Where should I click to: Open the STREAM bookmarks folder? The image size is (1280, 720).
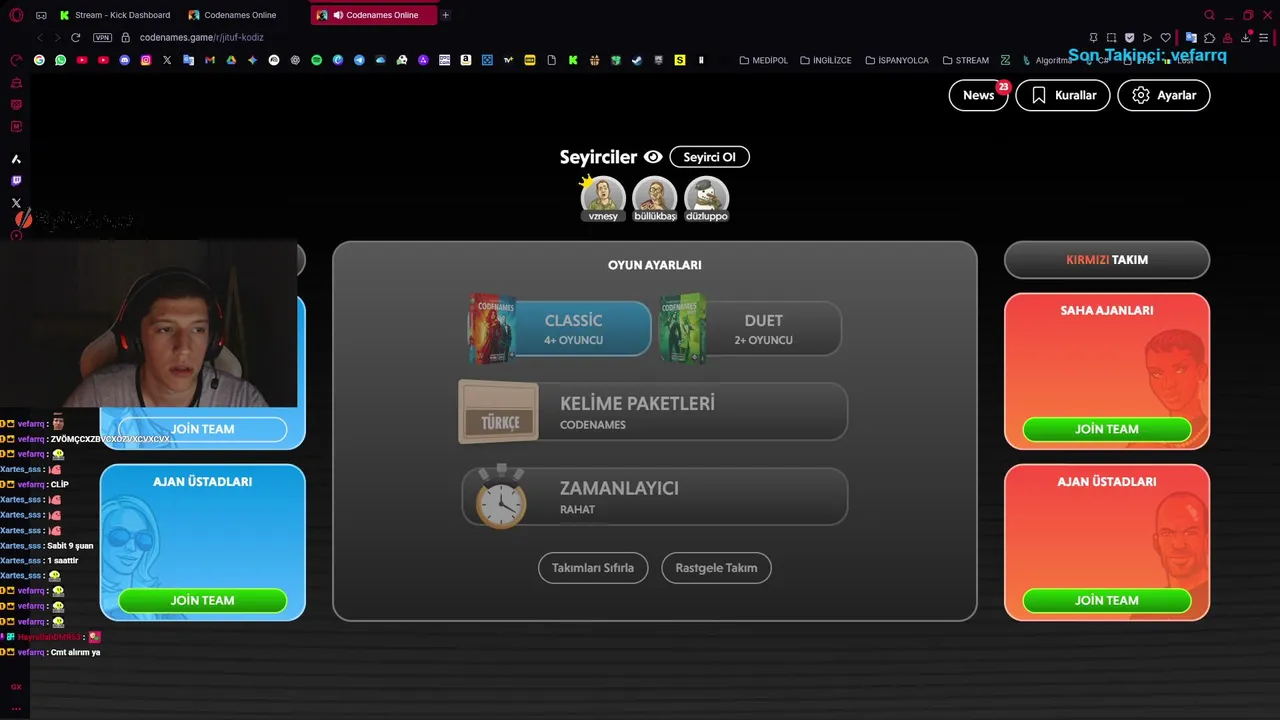tap(965, 60)
